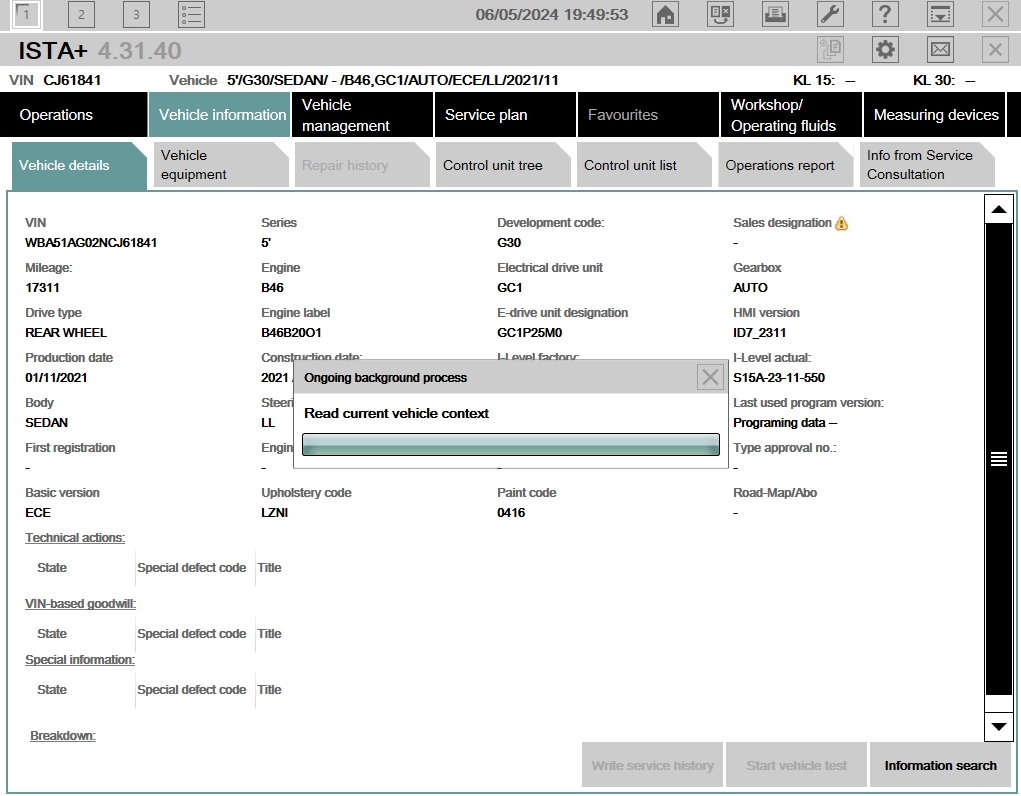Click Sales designation warning icon
The width and height of the screenshot is (1021, 796).
tap(841, 223)
